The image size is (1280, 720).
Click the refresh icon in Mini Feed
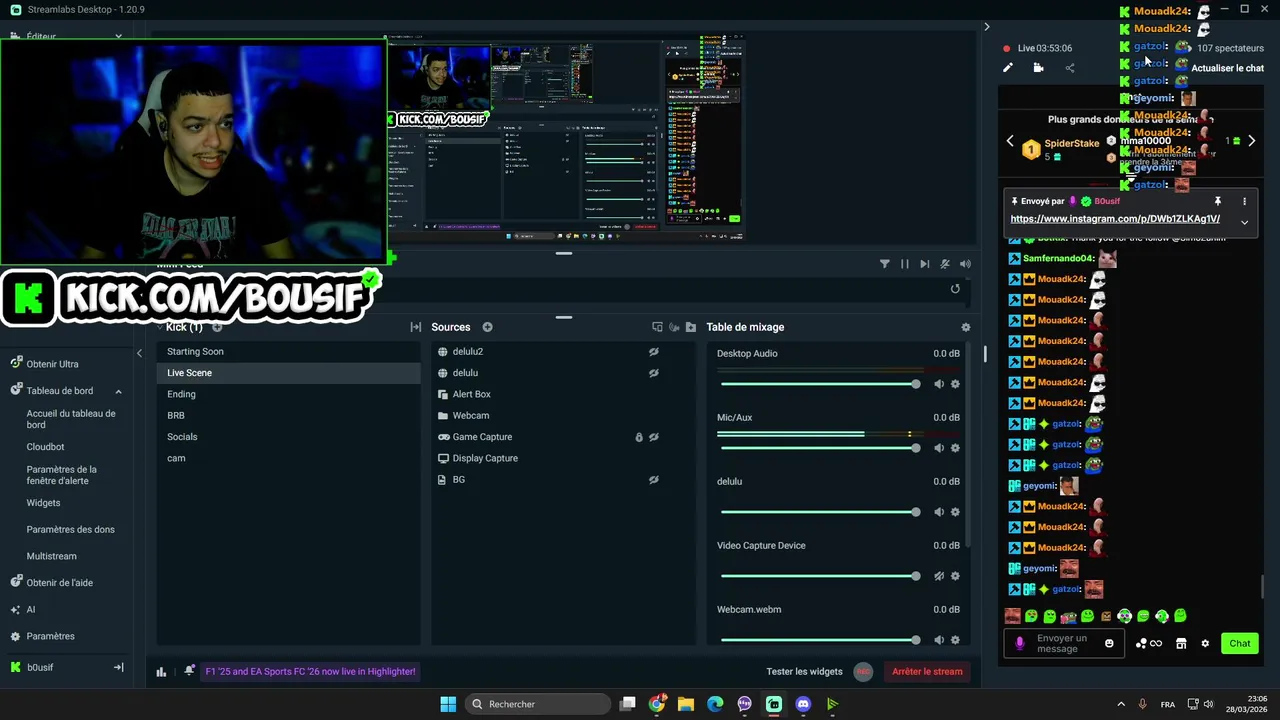[x=955, y=289]
